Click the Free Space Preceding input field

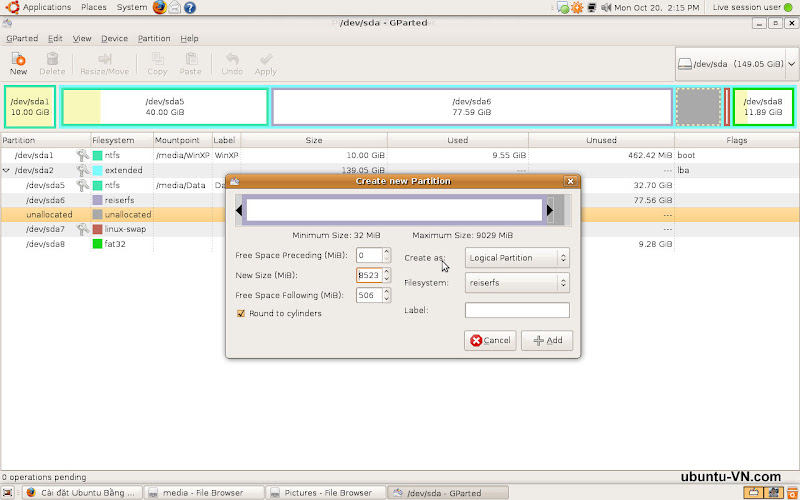(x=369, y=255)
